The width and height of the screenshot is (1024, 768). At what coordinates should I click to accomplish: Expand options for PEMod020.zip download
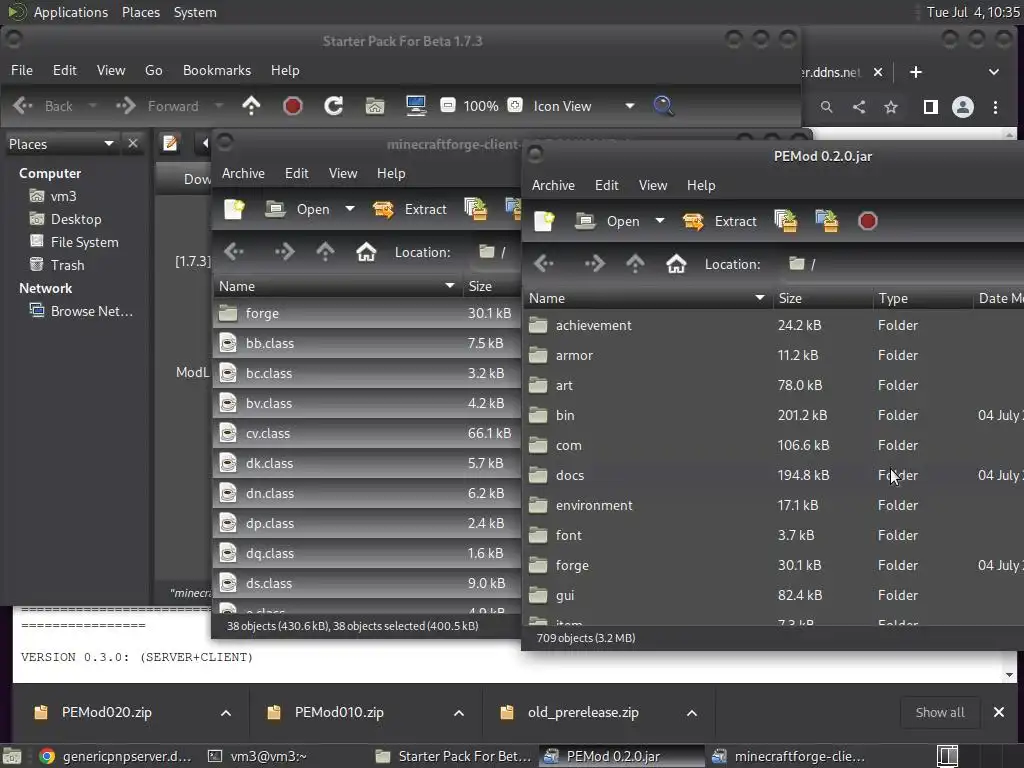pyautogui.click(x=226, y=713)
